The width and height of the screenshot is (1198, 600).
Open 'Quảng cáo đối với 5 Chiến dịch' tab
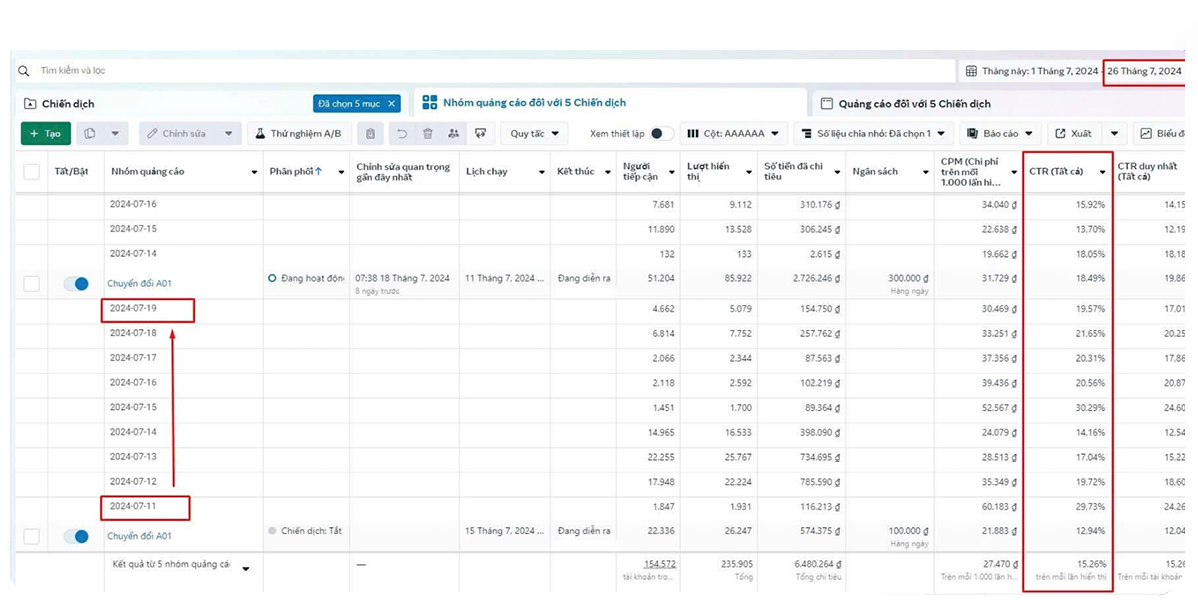(x=914, y=103)
